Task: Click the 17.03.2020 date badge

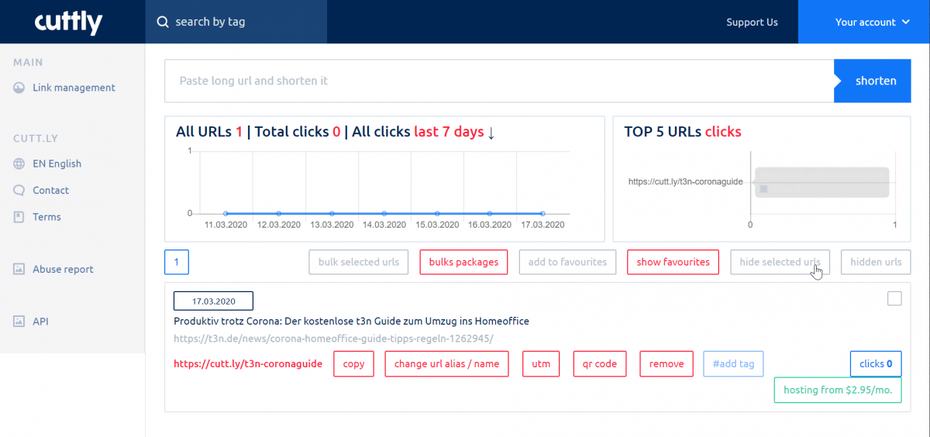Action: 214,301
